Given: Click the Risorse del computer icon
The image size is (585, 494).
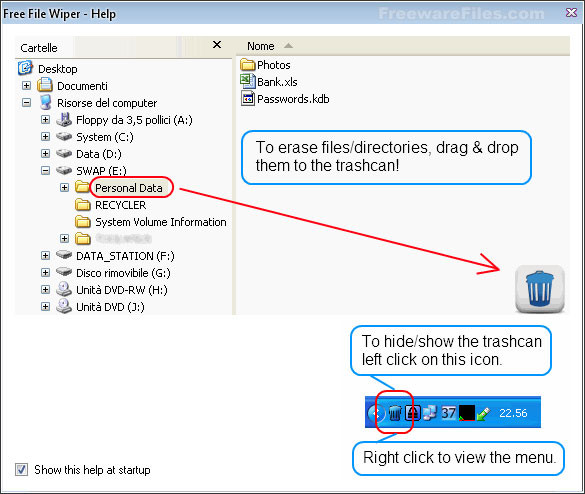Looking at the screenshot, I should [x=46, y=102].
